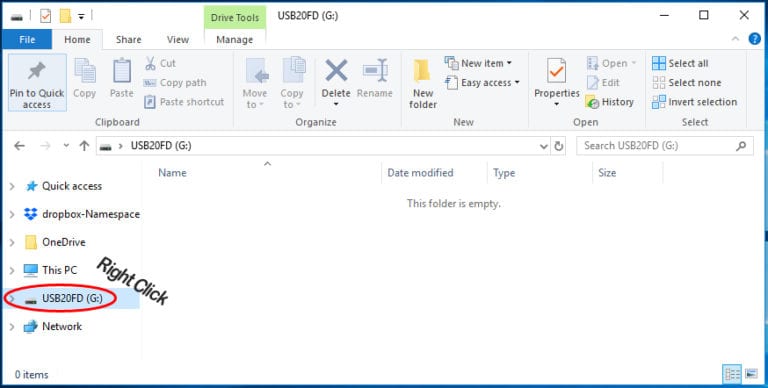Screen dimensions: 768x388
Task: Sort by the Type column header
Action: (504, 172)
